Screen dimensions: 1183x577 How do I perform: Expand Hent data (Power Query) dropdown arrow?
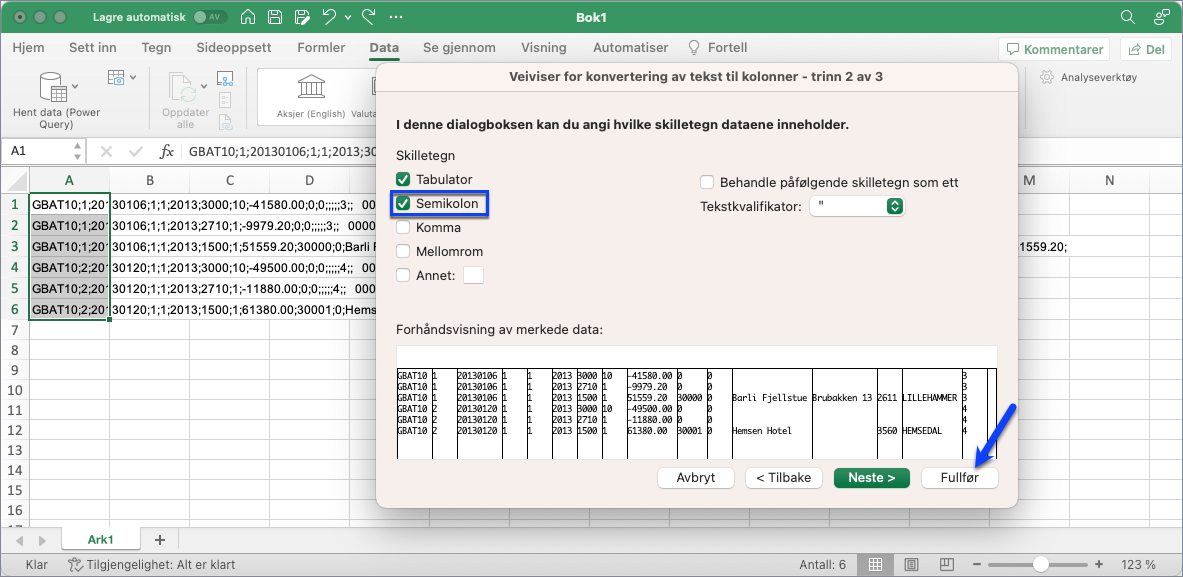pyautogui.click(x=75, y=86)
